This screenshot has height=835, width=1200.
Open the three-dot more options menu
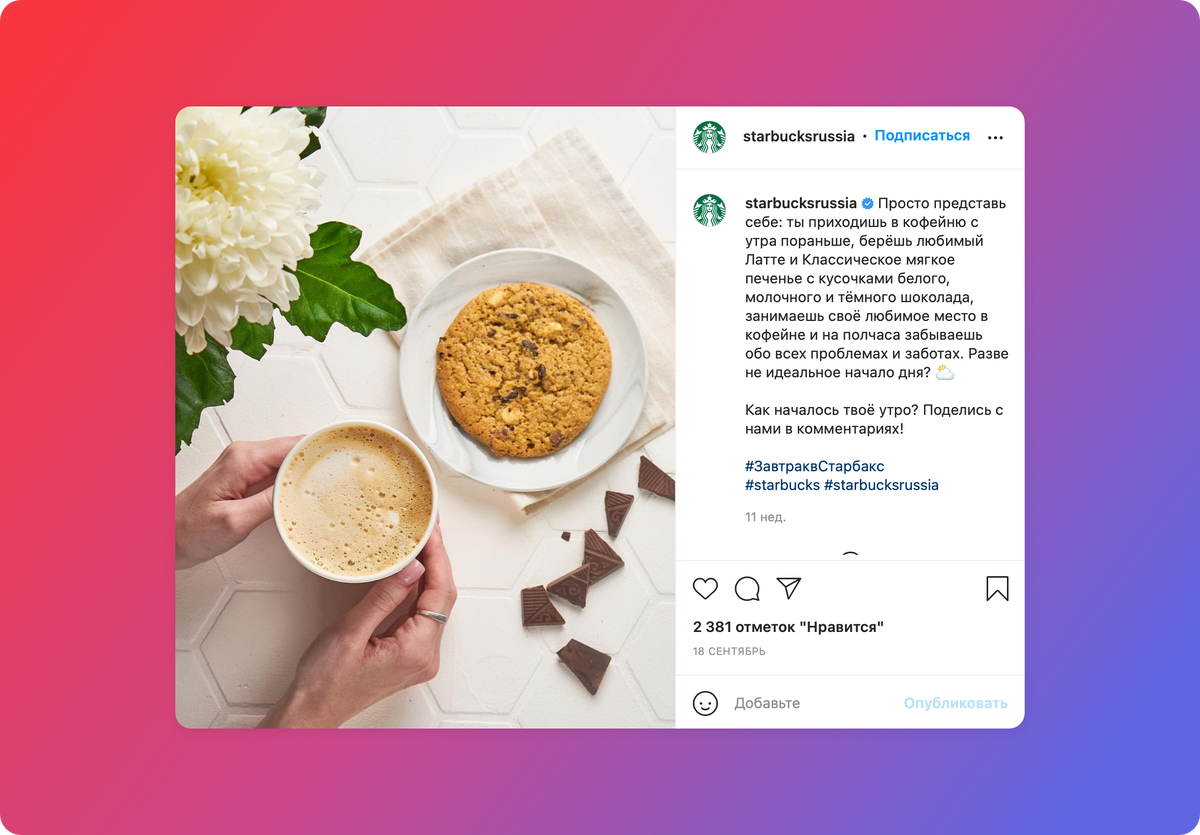[995, 138]
